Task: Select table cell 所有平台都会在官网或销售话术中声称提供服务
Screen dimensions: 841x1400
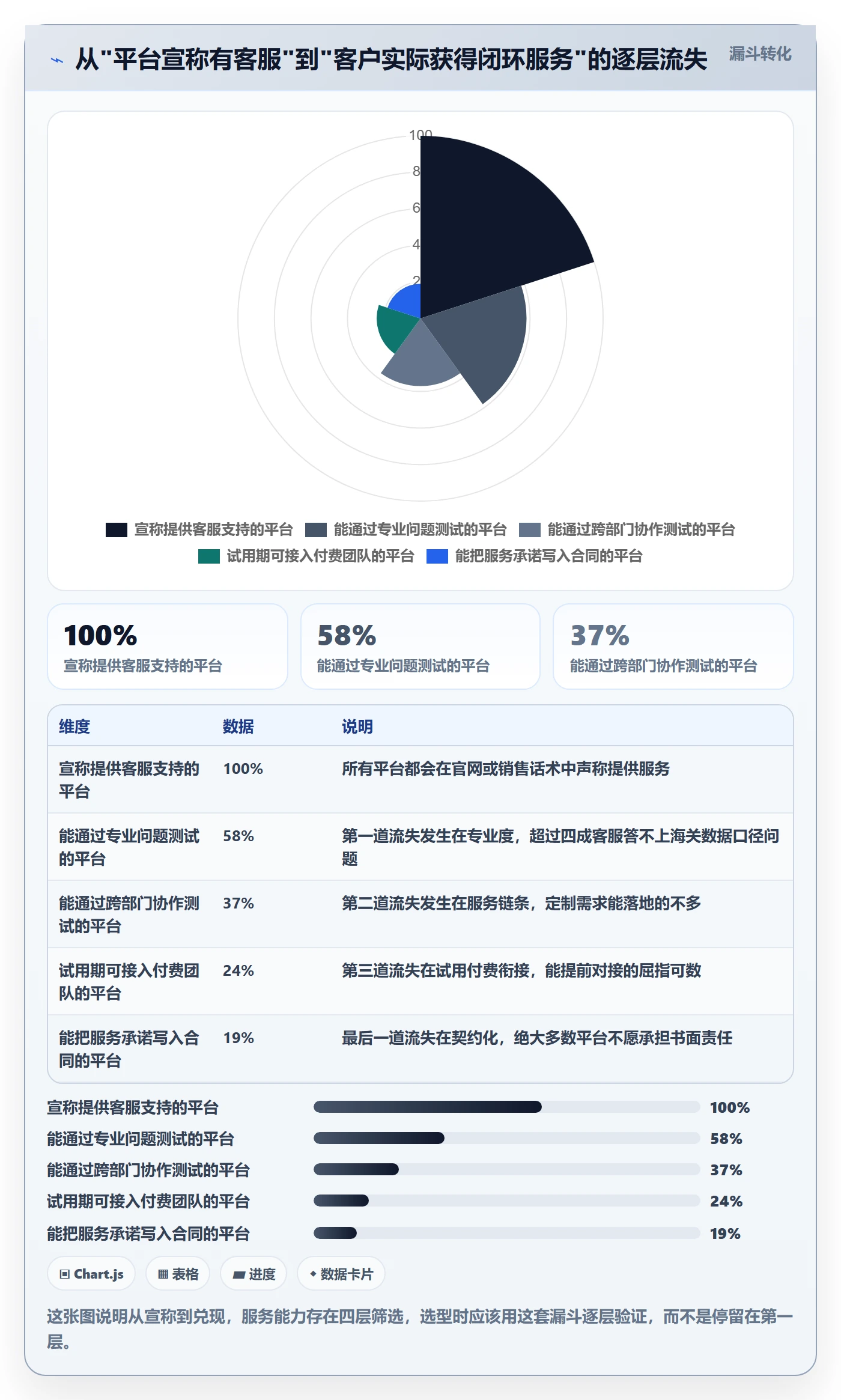Action: [506, 768]
